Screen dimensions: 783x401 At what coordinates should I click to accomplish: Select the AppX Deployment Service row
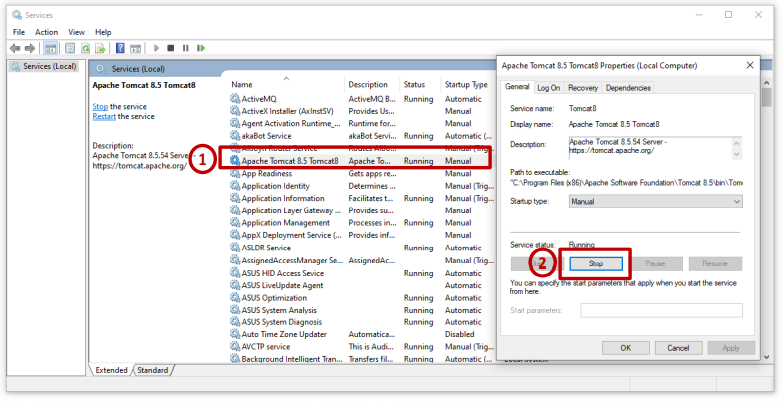361,235
